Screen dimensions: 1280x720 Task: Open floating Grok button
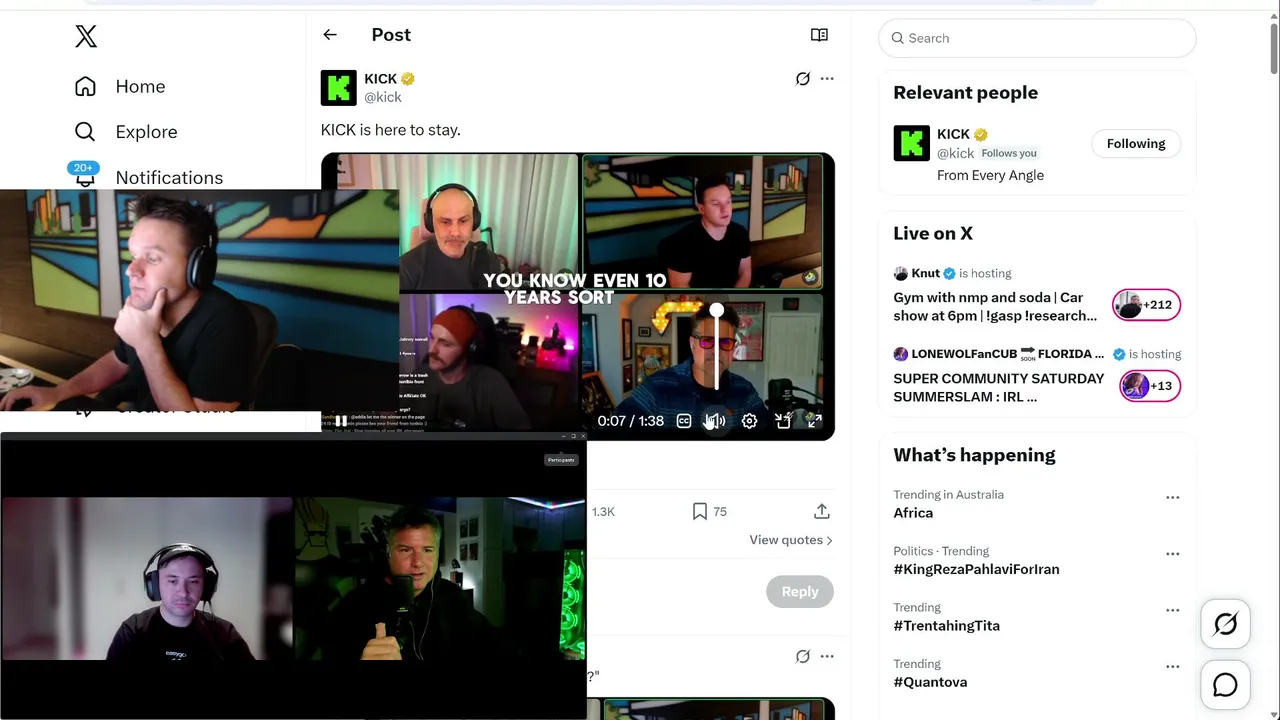tap(1225, 624)
